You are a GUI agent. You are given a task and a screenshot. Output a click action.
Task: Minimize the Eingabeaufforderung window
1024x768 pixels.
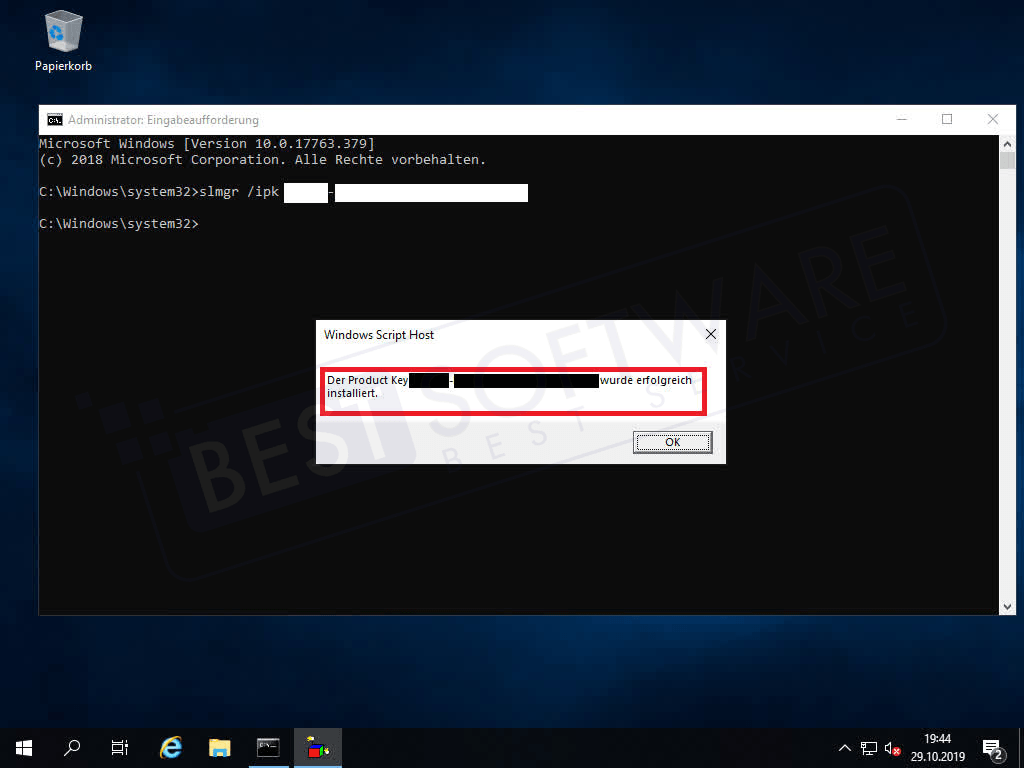tap(901, 118)
